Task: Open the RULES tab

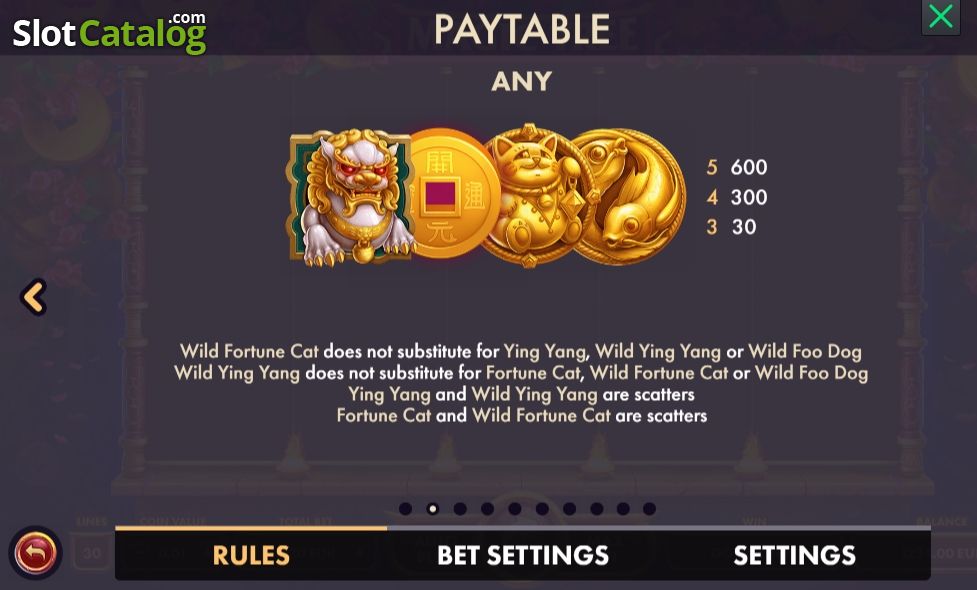Action: 251,555
